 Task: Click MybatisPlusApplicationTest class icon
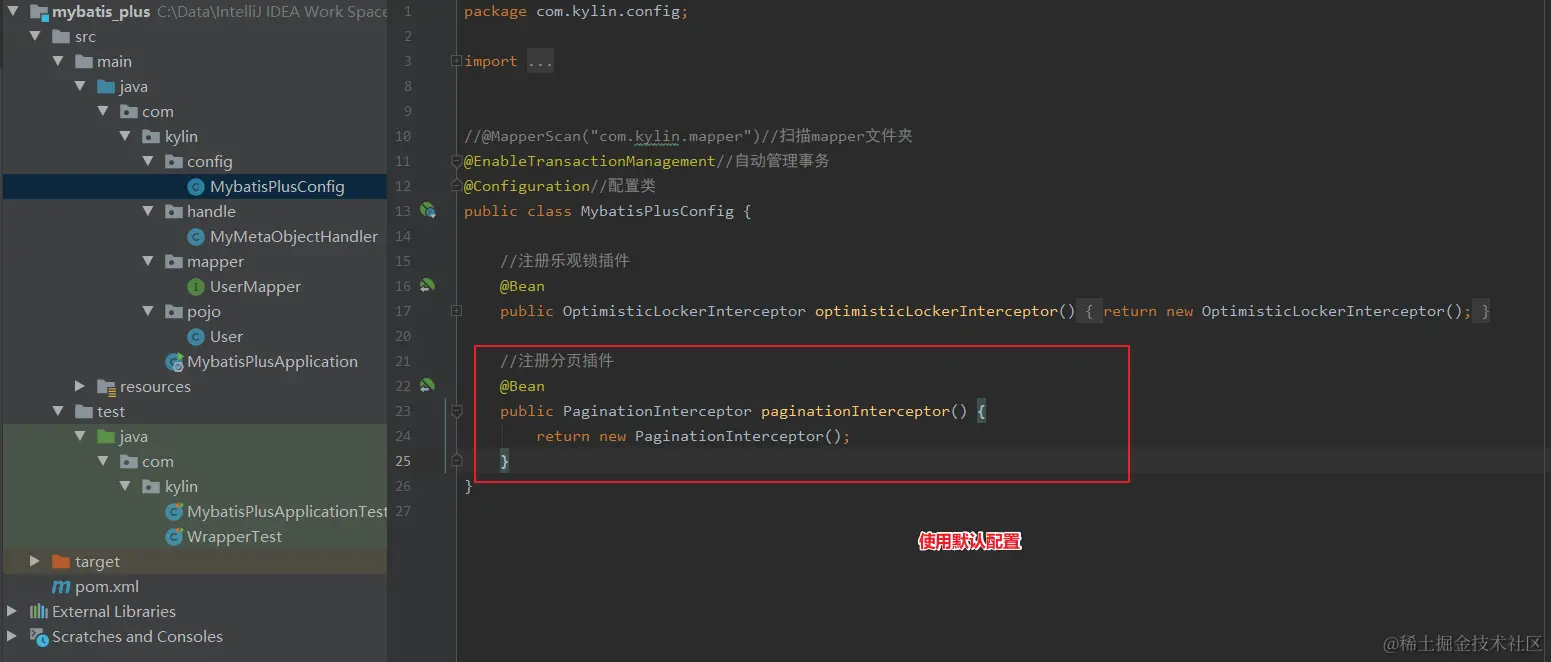pyautogui.click(x=174, y=512)
